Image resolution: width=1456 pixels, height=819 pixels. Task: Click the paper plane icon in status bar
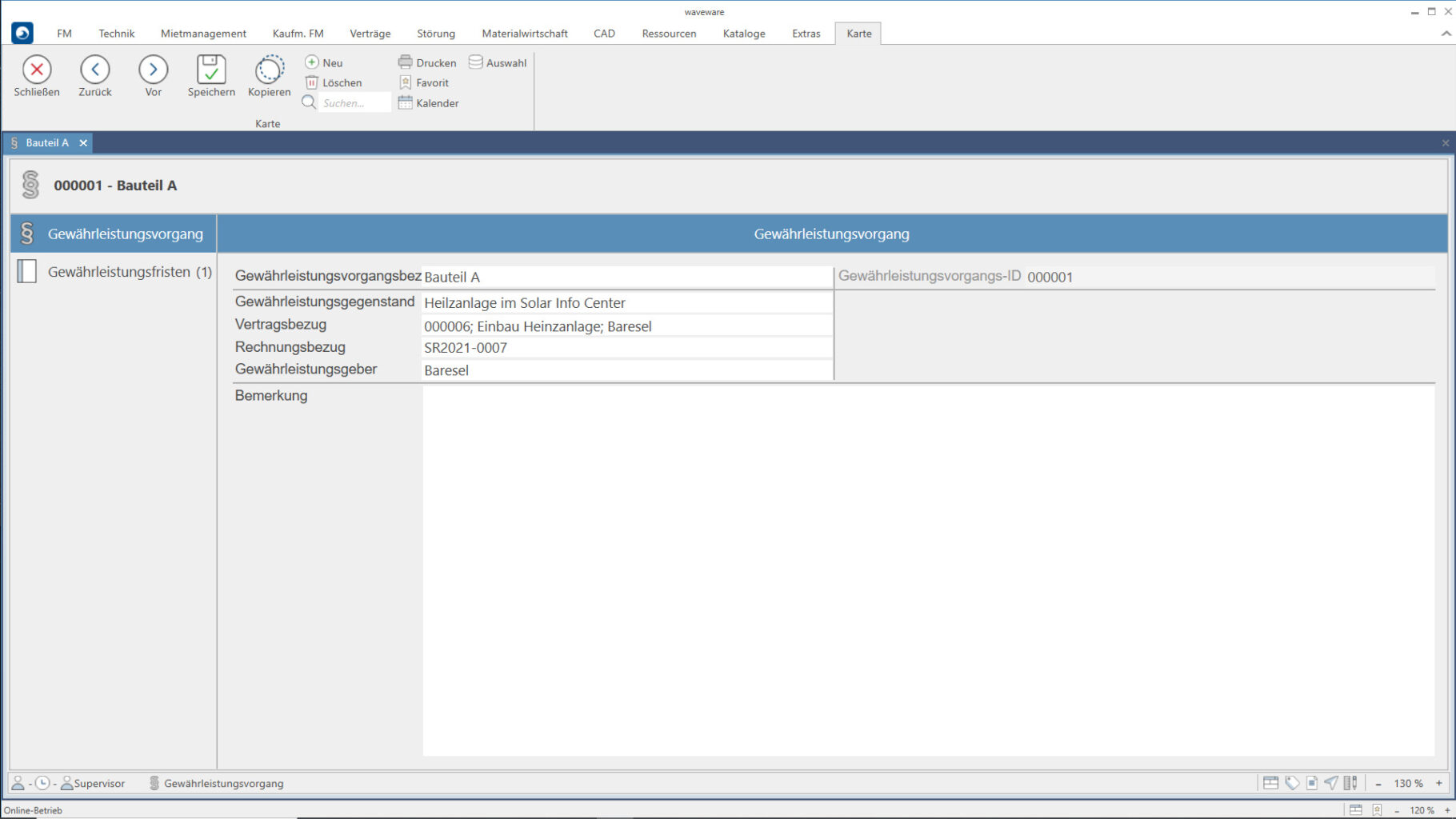[1330, 783]
